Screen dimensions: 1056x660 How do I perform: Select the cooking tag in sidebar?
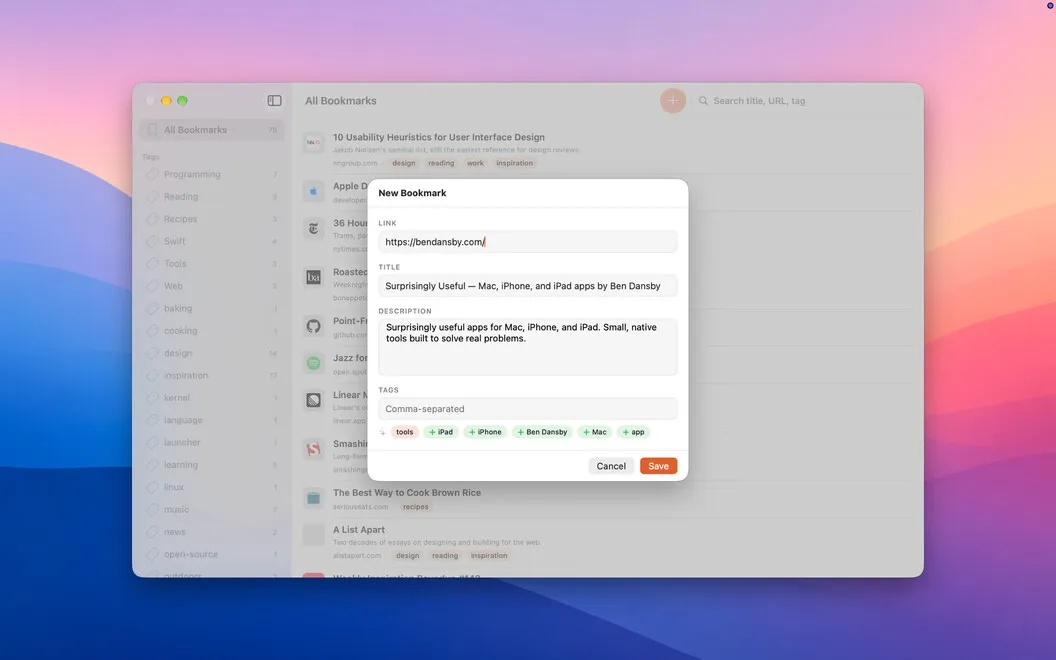(211, 331)
